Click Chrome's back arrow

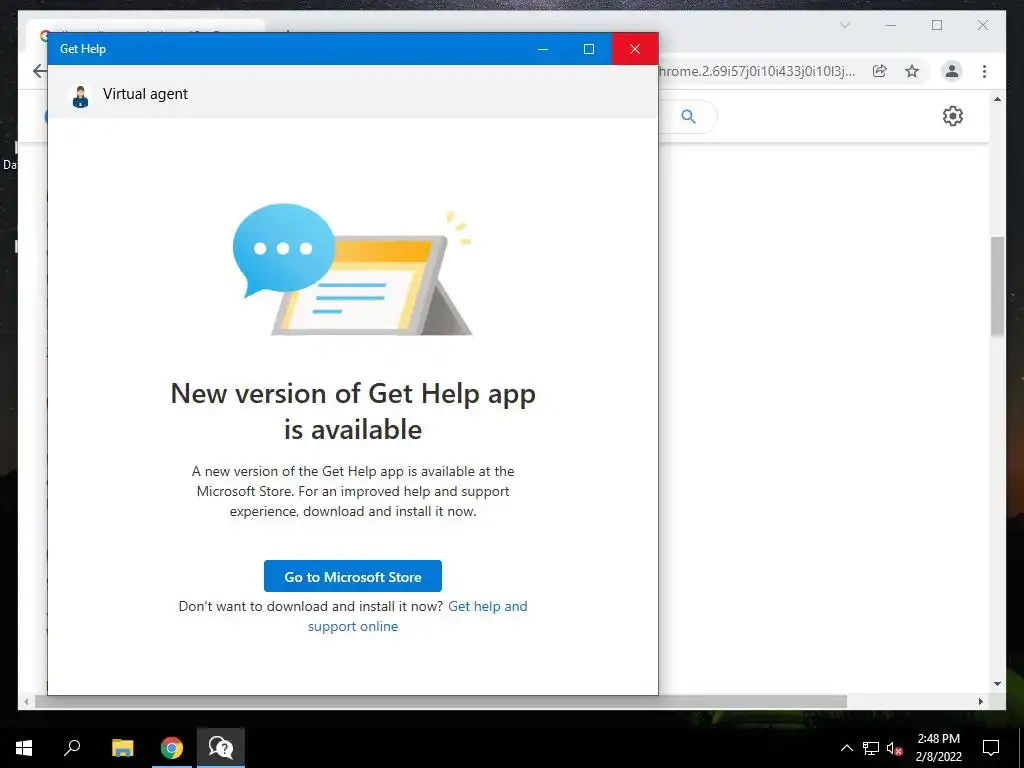coord(40,71)
